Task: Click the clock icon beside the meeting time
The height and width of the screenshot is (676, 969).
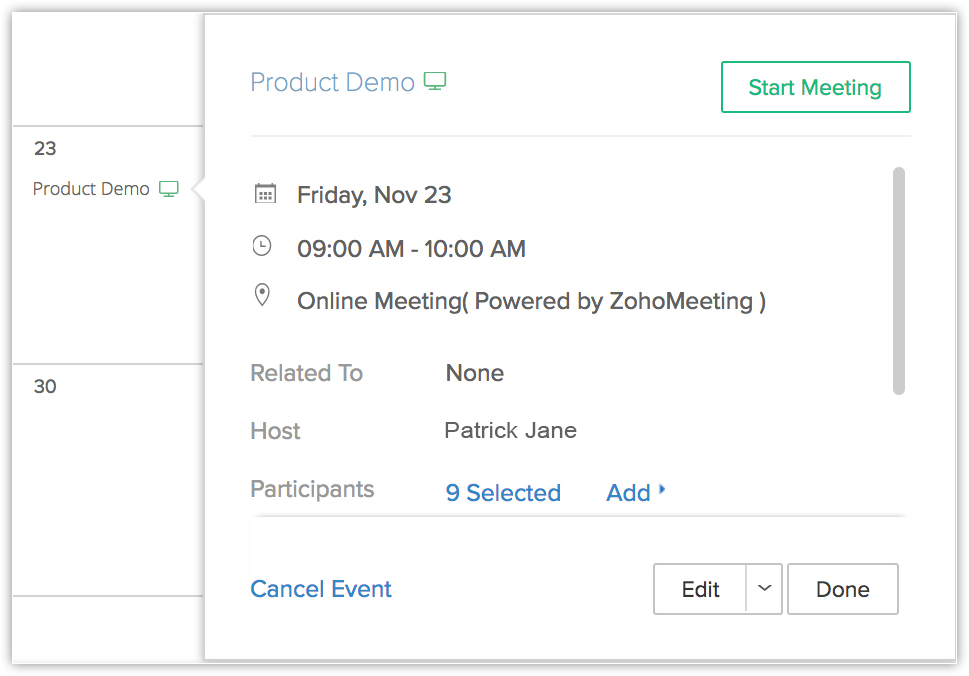Action: click(262, 246)
